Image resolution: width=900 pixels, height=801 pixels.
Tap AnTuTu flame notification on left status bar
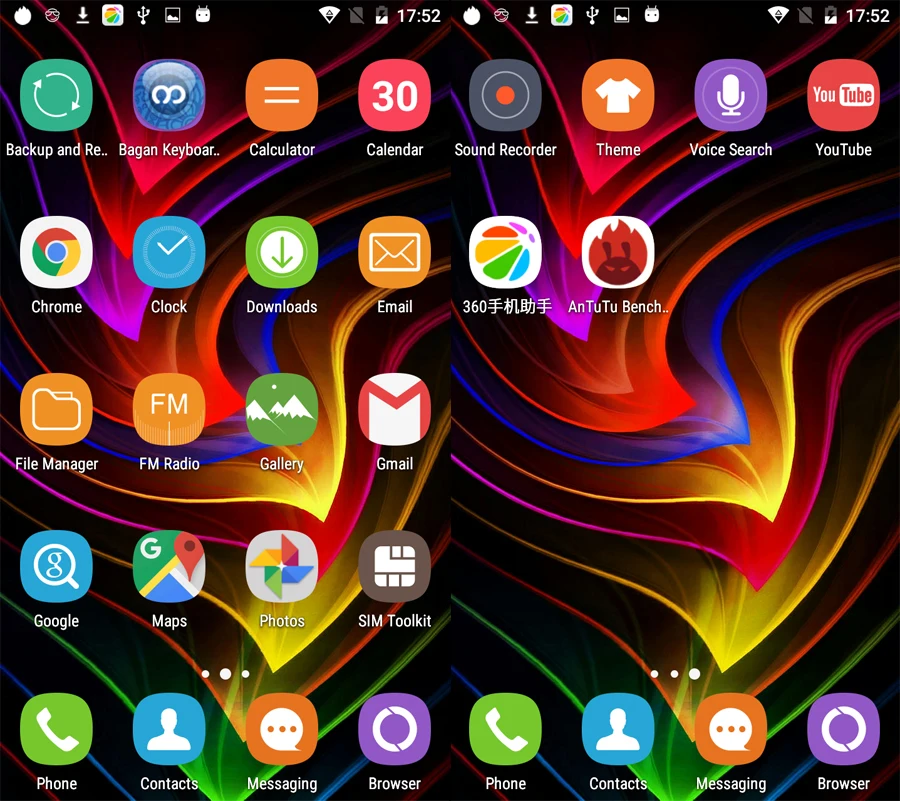coord(23,15)
